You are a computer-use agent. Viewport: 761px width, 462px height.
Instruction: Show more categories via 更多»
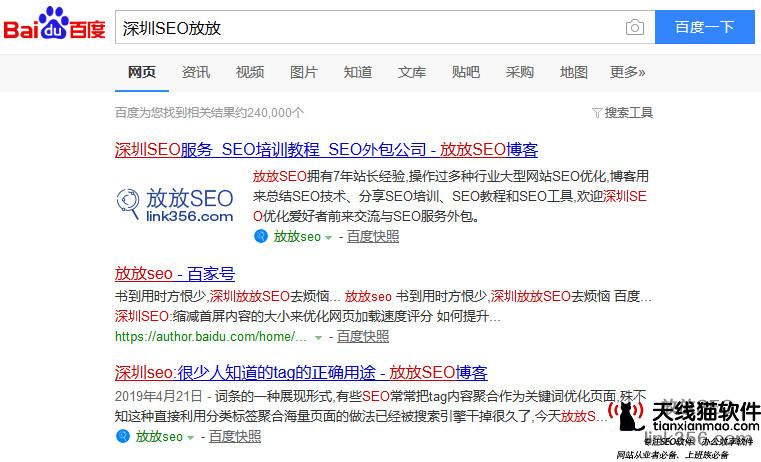pyautogui.click(x=628, y=72)
